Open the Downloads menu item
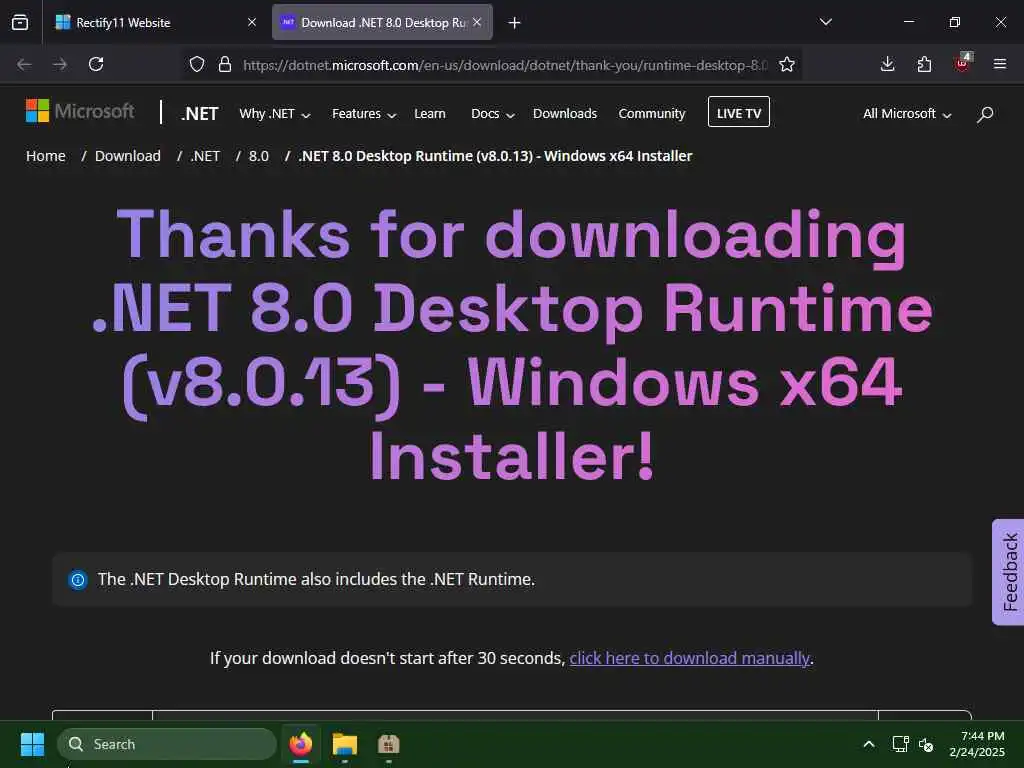1024x768 pixels. point(565,114)
